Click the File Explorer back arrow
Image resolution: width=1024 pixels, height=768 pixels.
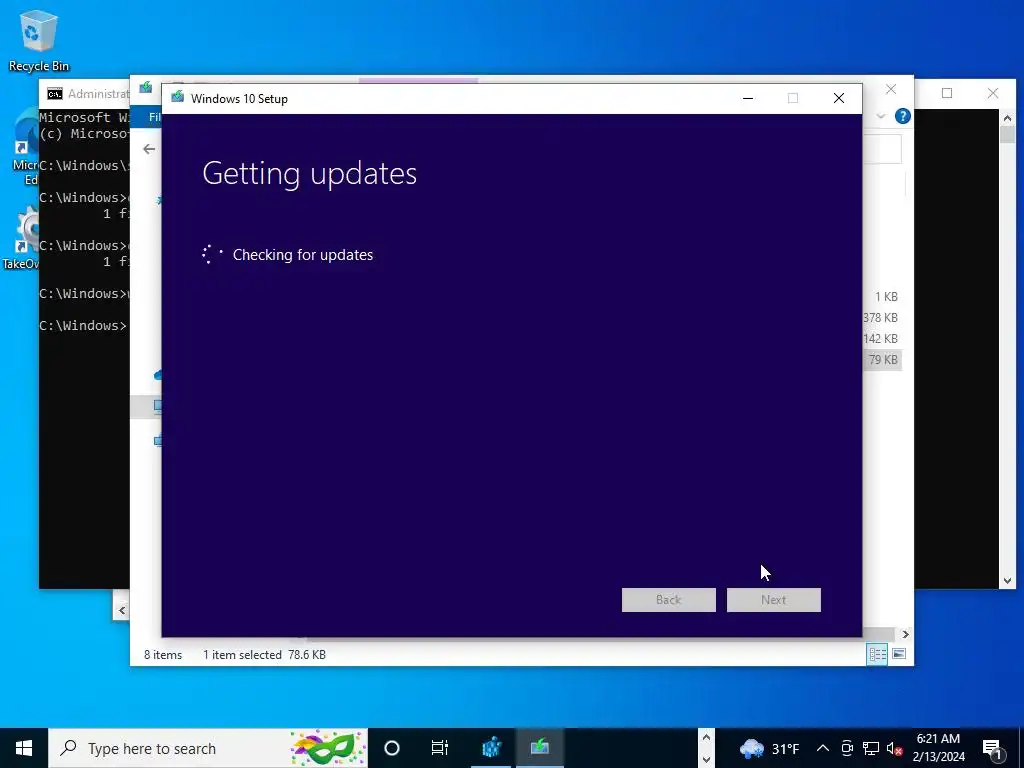point(149,149)
